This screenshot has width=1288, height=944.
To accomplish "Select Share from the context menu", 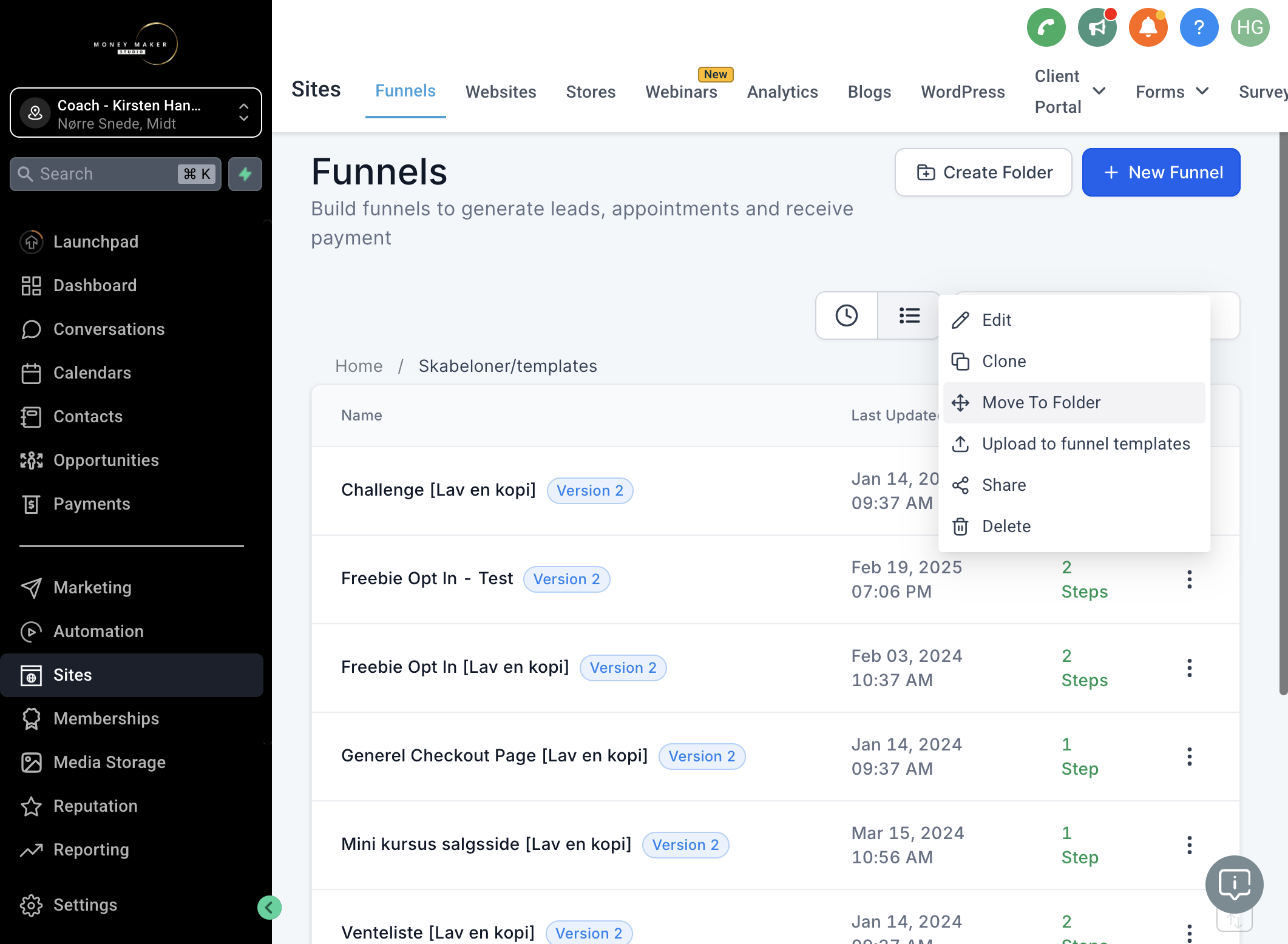I will point(1074,485).
